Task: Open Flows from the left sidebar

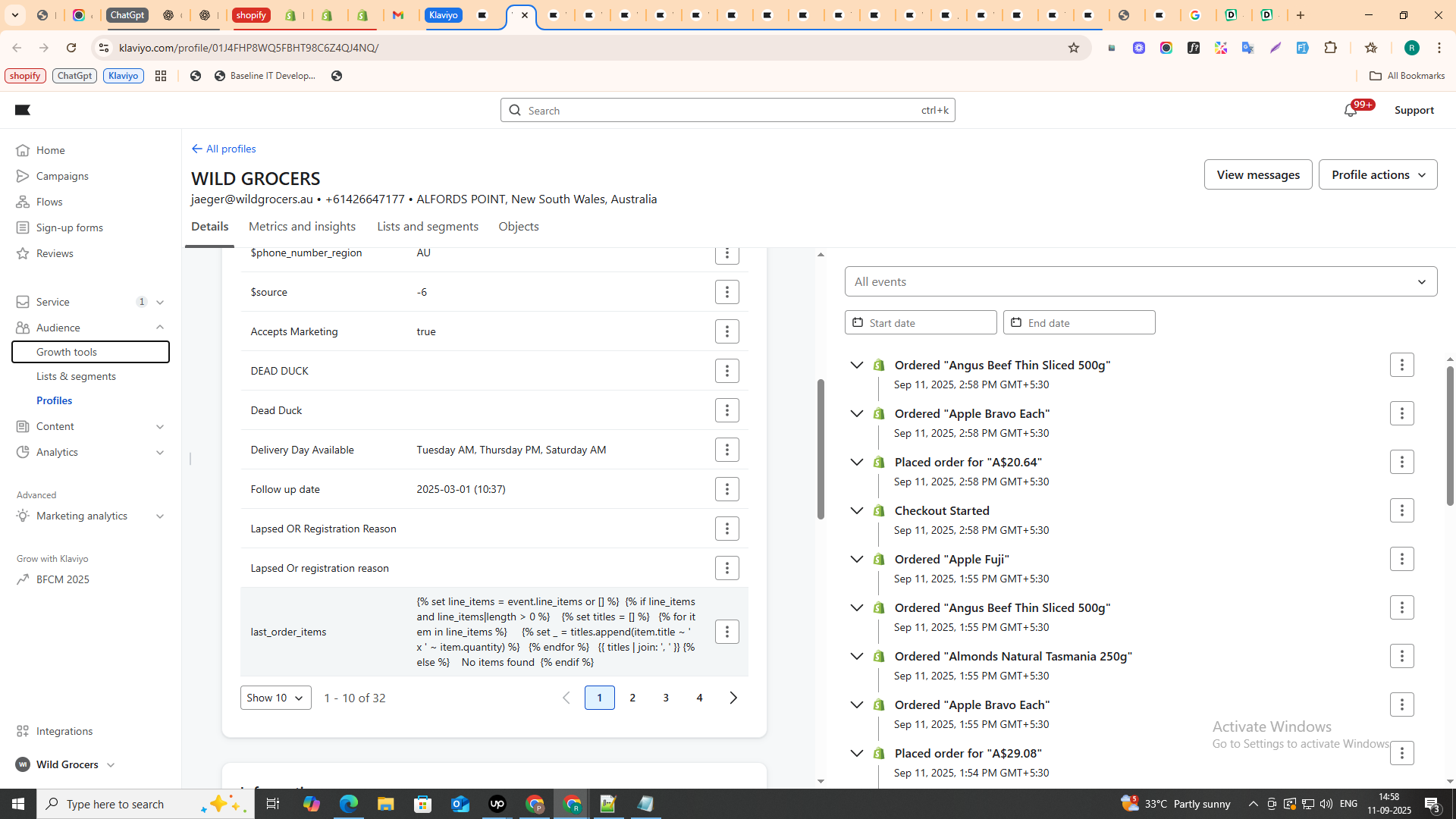Action: [x=49, y=201]
